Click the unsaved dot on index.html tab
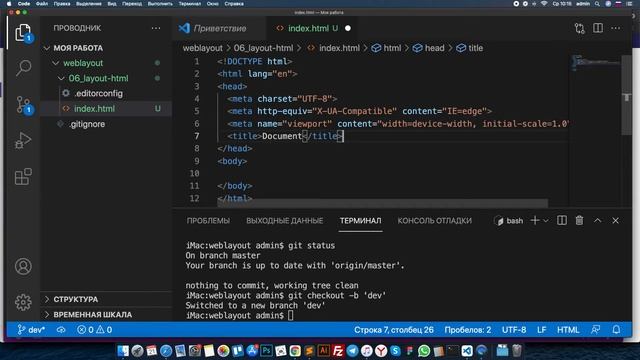The image size is (640, 360). 348,28
